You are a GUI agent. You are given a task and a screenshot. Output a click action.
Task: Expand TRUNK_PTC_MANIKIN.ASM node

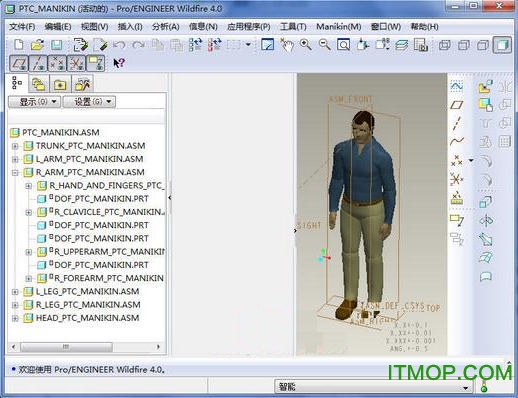pos(15,146)
